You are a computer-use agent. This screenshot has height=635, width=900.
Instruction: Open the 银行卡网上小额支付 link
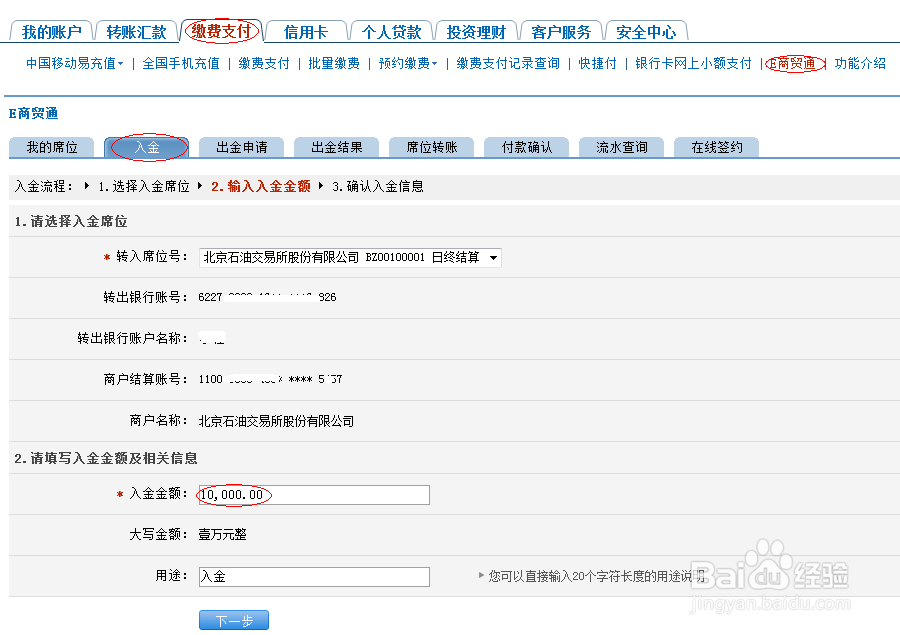click(691, 62)
